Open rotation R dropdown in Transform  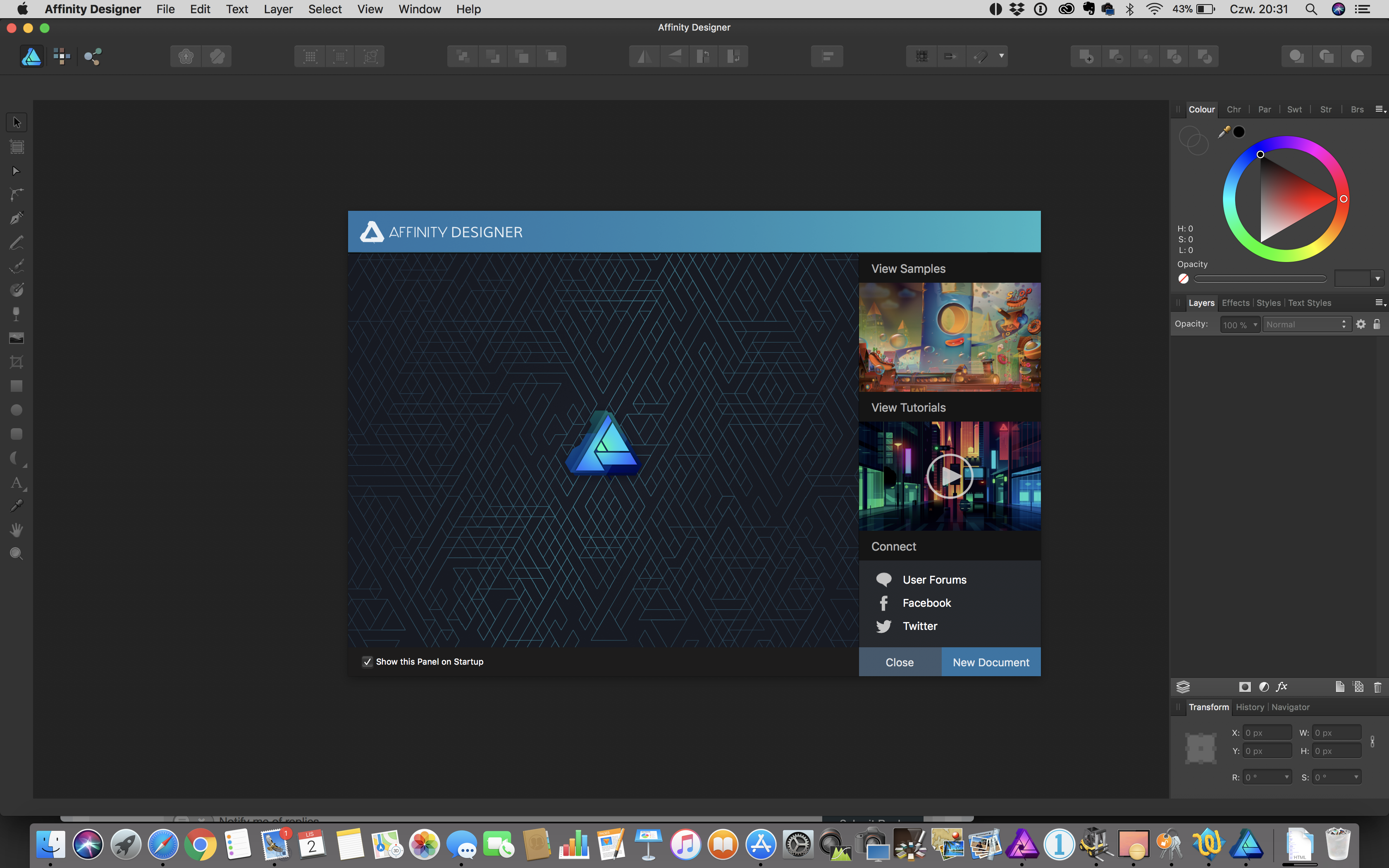coord(1286,777)
